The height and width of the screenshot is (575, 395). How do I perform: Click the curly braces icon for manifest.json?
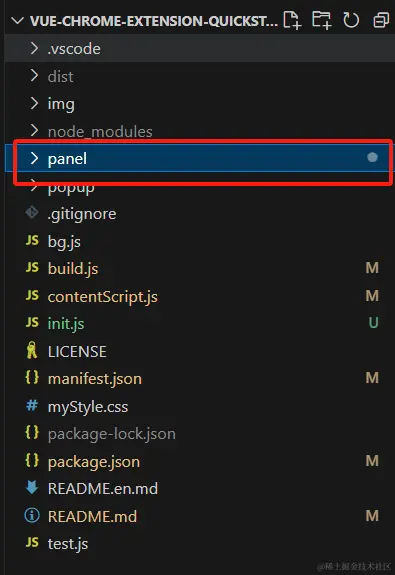32,377
